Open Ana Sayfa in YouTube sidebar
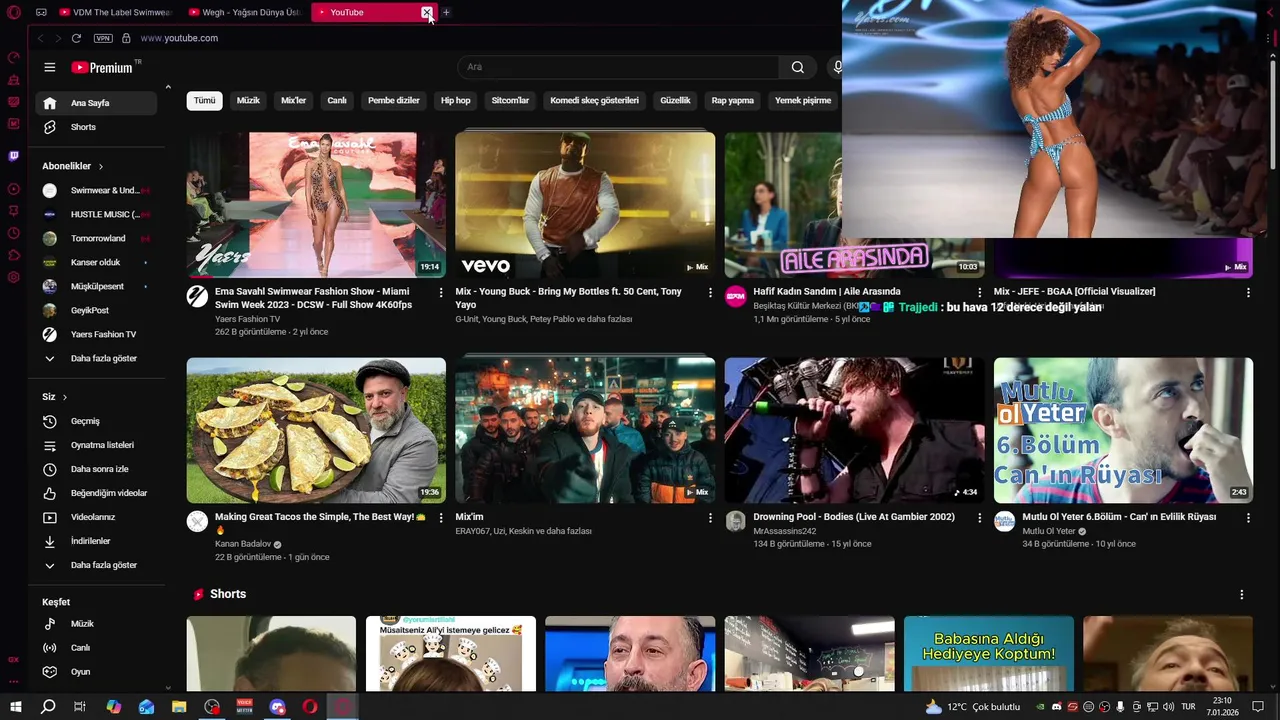 point(96,103)
